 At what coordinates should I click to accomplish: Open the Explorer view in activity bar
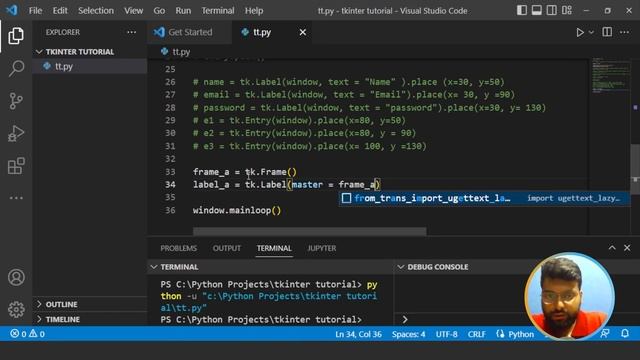(x=16, y=36)
